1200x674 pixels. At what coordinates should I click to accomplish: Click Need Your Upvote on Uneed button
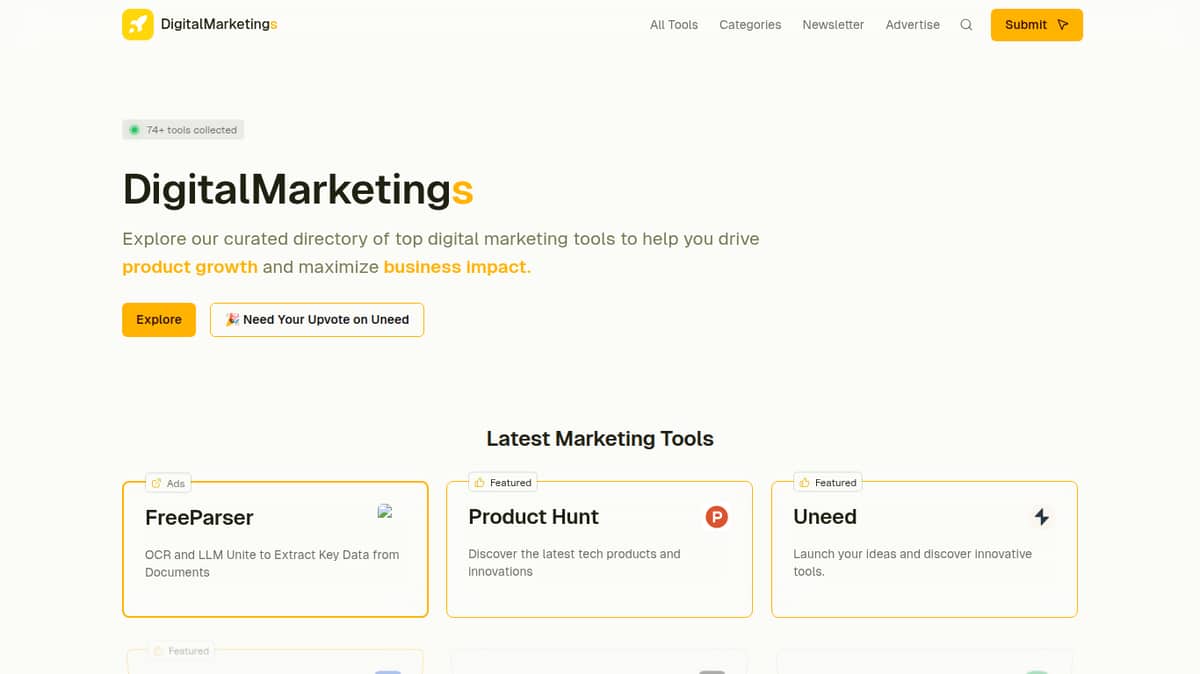coord(317,320)
